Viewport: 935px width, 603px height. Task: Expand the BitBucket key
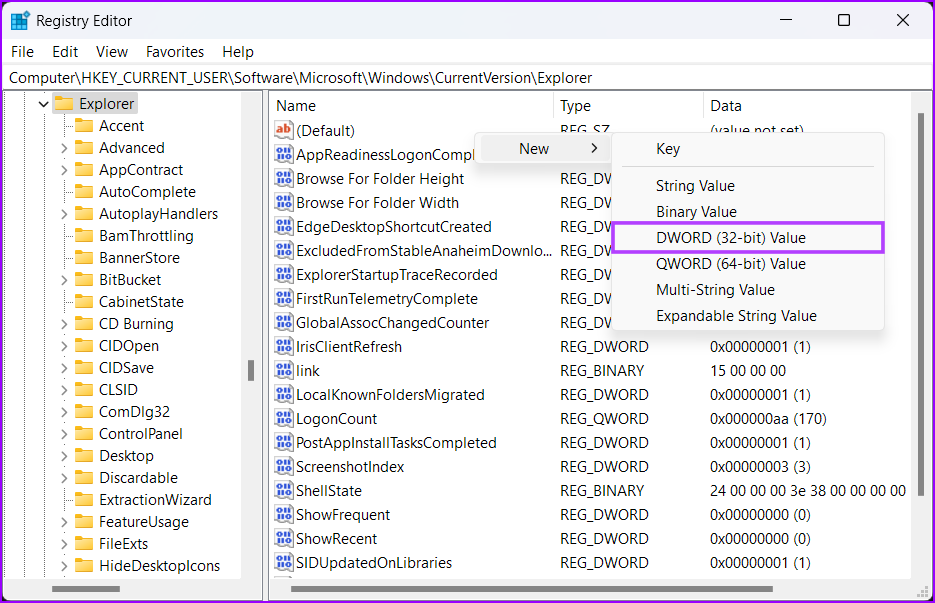point(64,280)
